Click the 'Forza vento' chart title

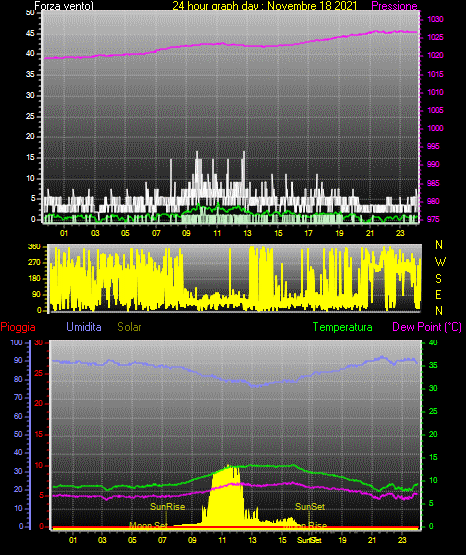pyautogui.click(x=64, y=6)
